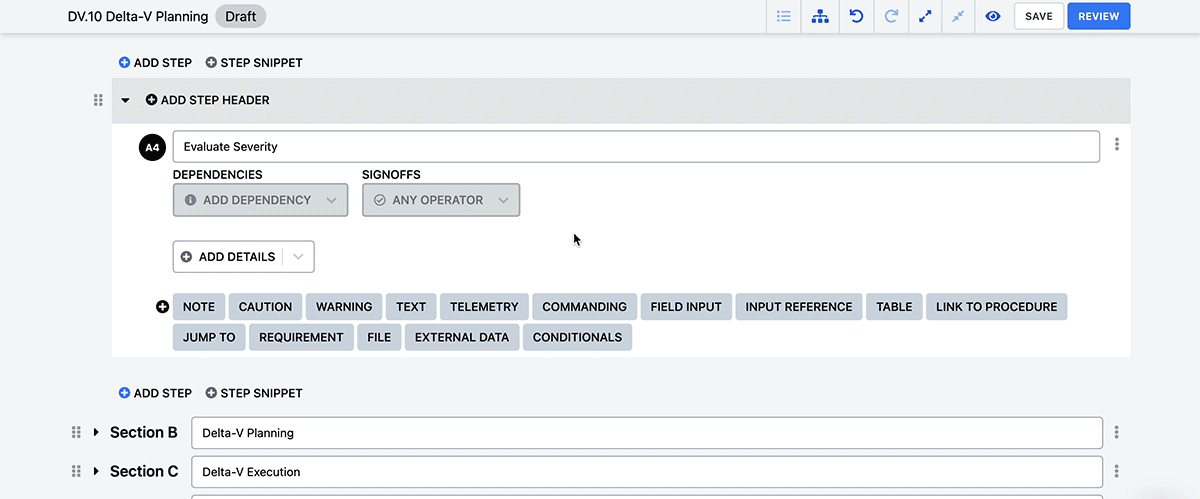Add a CAUTION block
The width and height of the screenshot is (1200, 499).
[x=265, y=307]
